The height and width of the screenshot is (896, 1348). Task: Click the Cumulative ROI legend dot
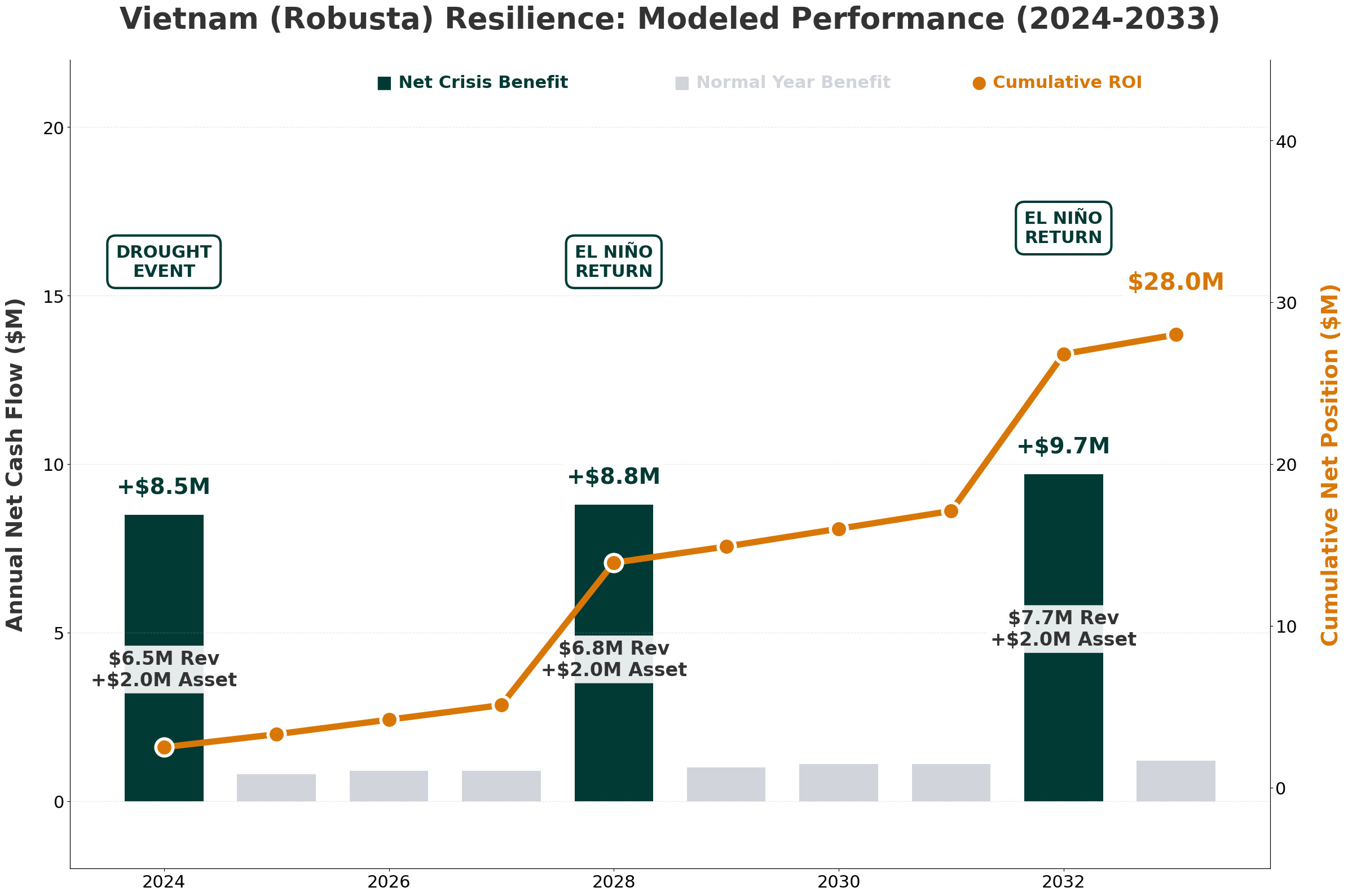click(x=979, y=83)
